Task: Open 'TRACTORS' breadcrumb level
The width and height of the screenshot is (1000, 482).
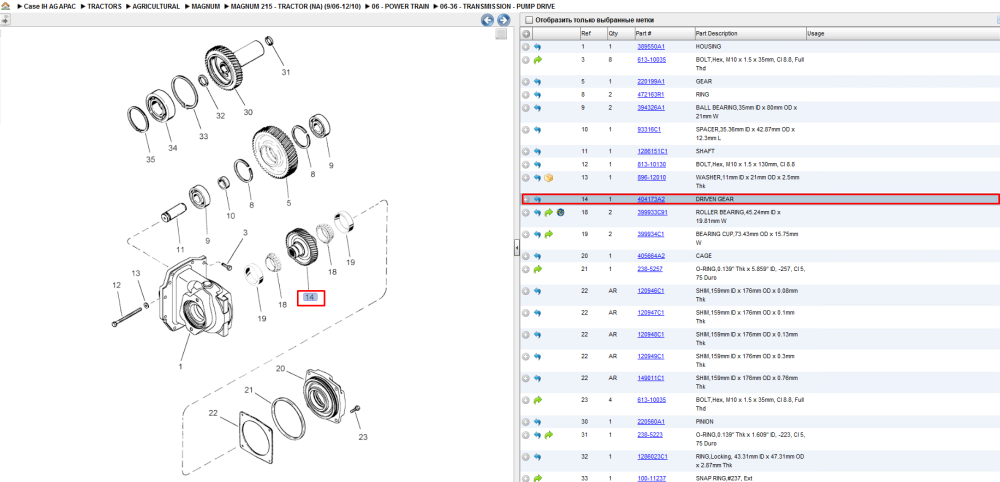Action: click(105, 6)
